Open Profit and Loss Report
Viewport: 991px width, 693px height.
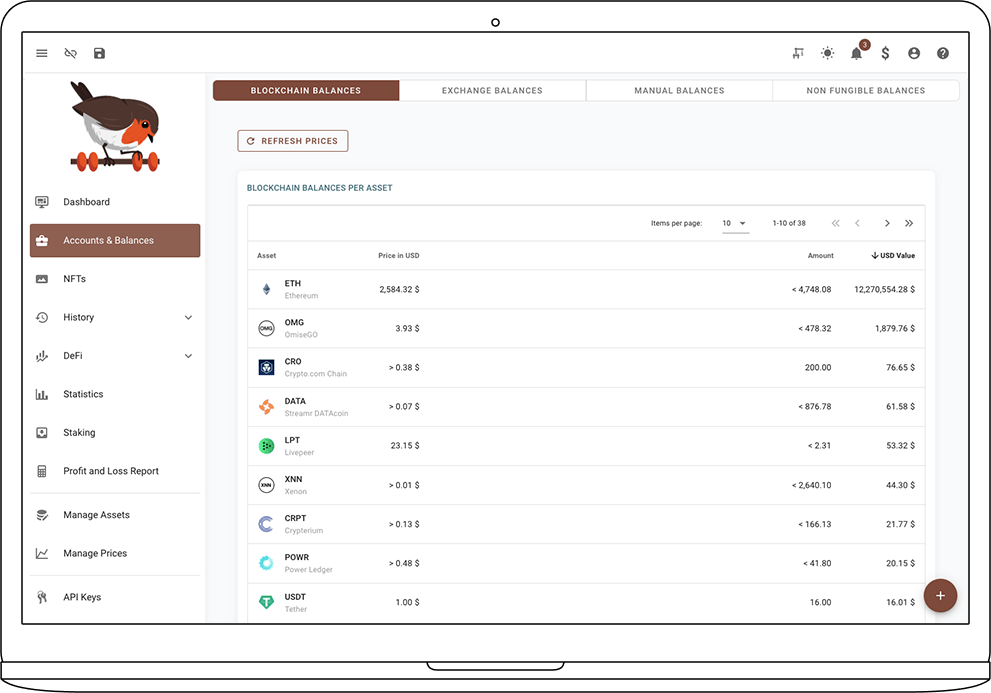pyautogui.click(x=115, y=471)
